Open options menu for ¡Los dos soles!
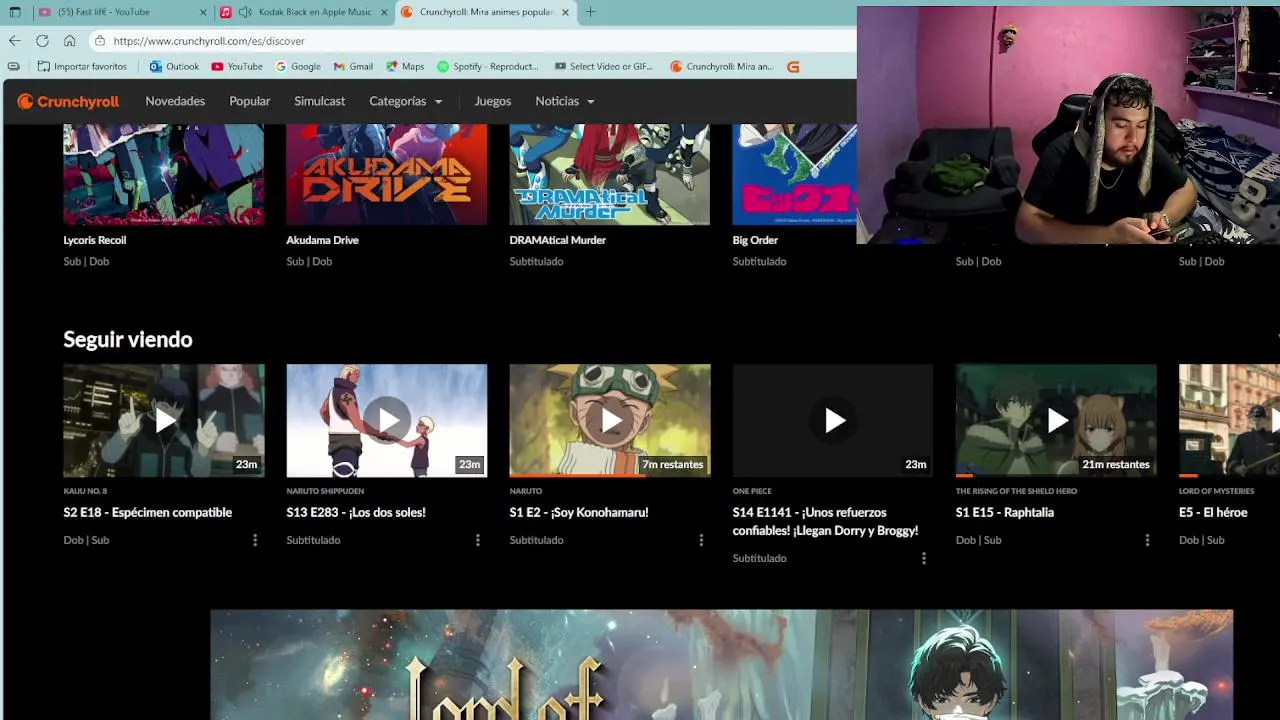 pos(478,540)
